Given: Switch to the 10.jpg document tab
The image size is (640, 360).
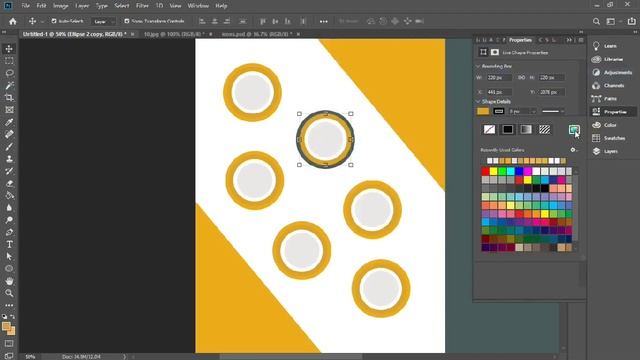Looking at the screenshot, I should coord(174,34).
